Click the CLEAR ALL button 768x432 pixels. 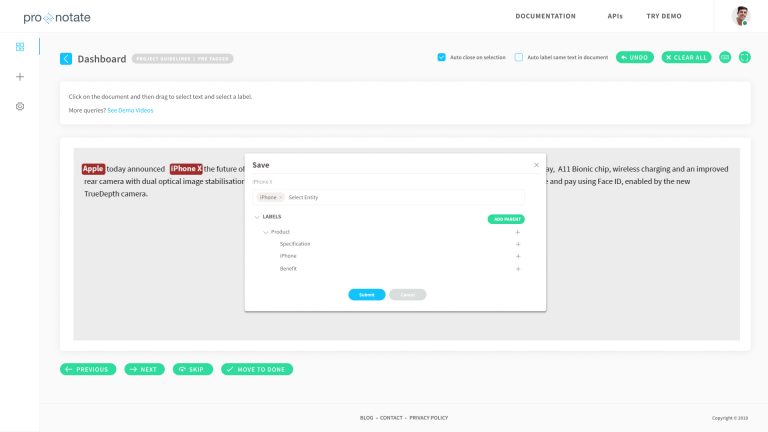[x=686, y=57]
